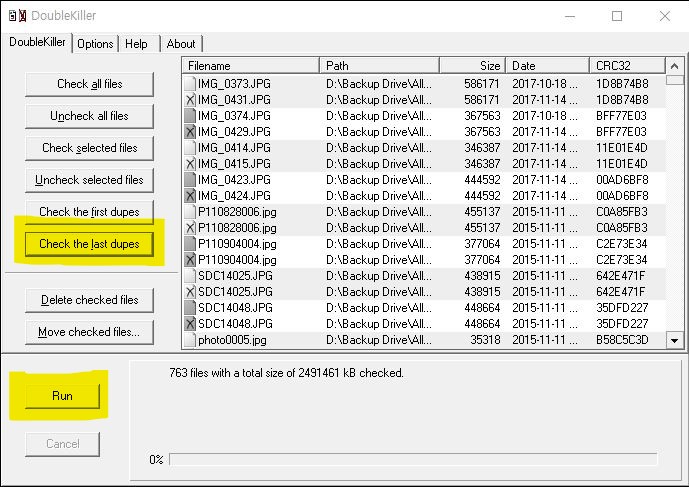
Task: Sort list by Path column header
Action: 379,65
